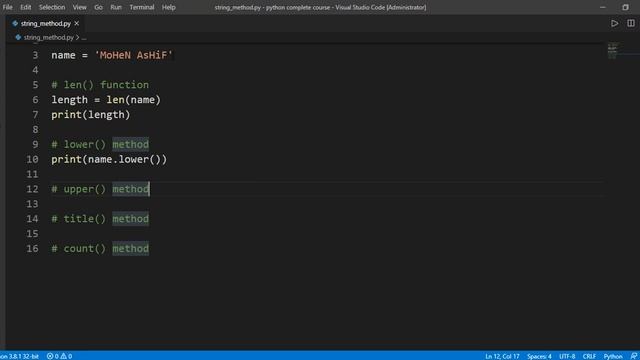
Task: Click 'length = len(name)' code line
Action: pyautogui.click(x=106, y=100)
